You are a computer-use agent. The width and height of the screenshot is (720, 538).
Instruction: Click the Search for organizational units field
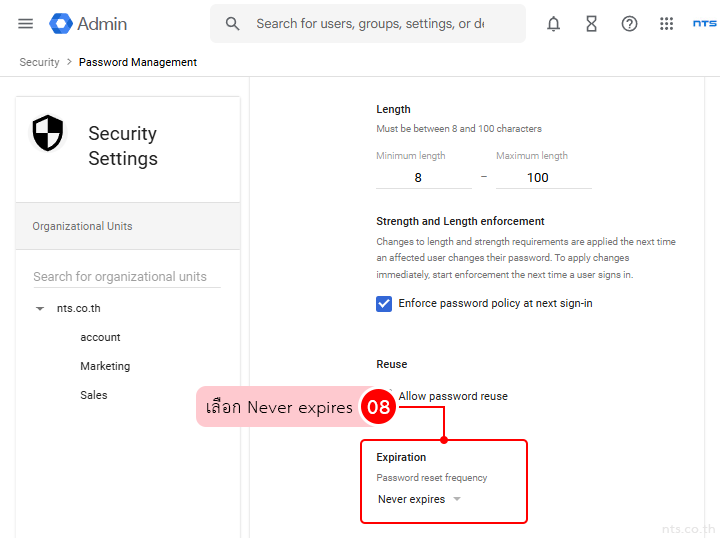126,277
